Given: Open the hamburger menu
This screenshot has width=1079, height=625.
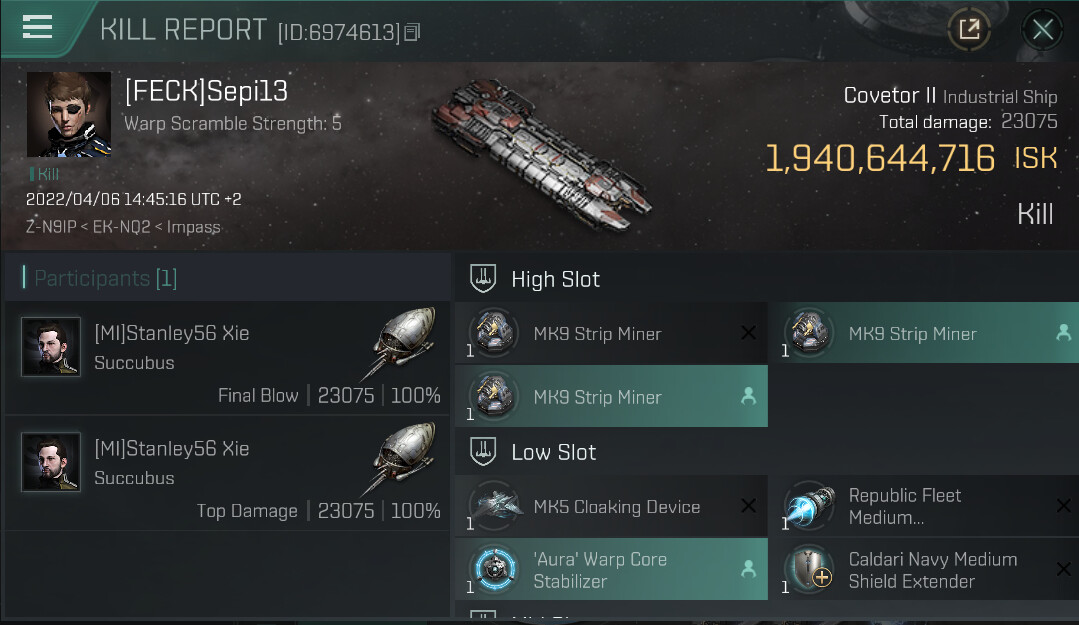Looking at the screenshot, I should (x=37, y=27).
